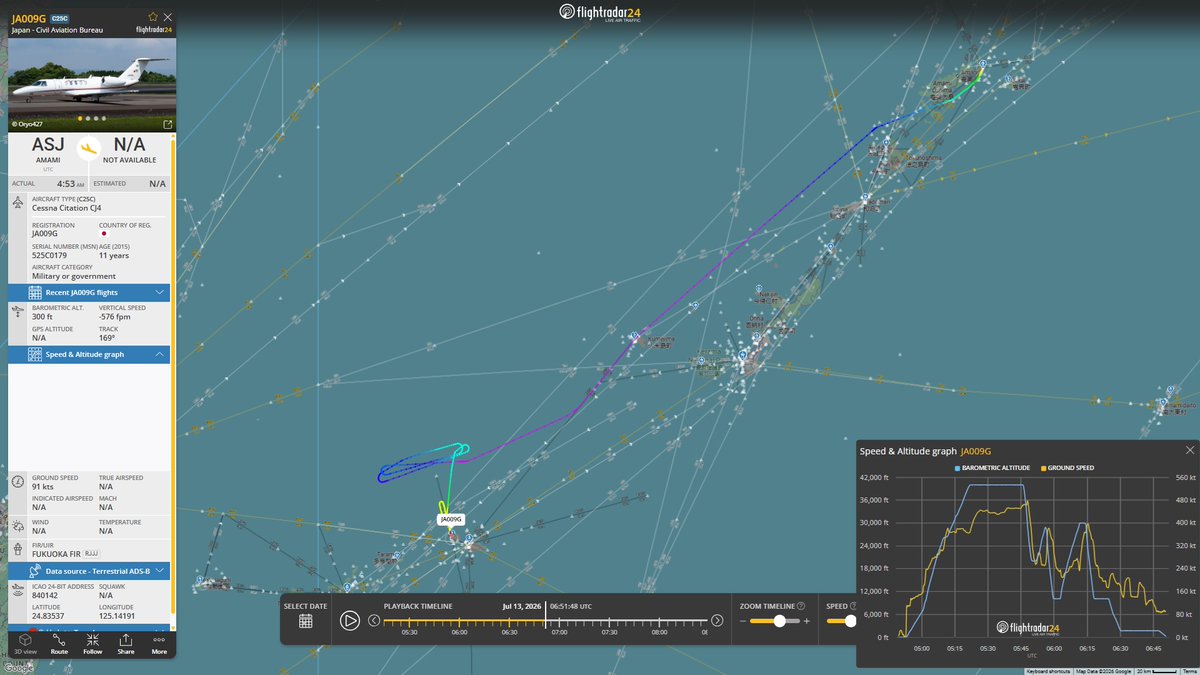The image size is (1200, 675).
Task: Add JA009G to favorites with the star
Action: coord(153,17)
